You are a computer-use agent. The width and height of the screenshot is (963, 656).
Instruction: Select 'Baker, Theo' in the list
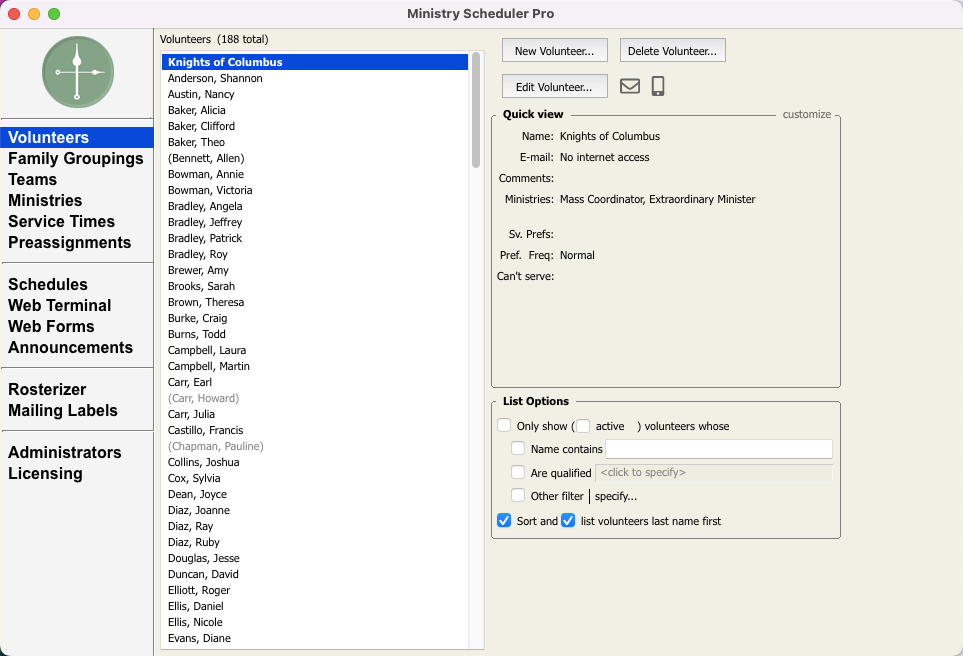(315, 142)
